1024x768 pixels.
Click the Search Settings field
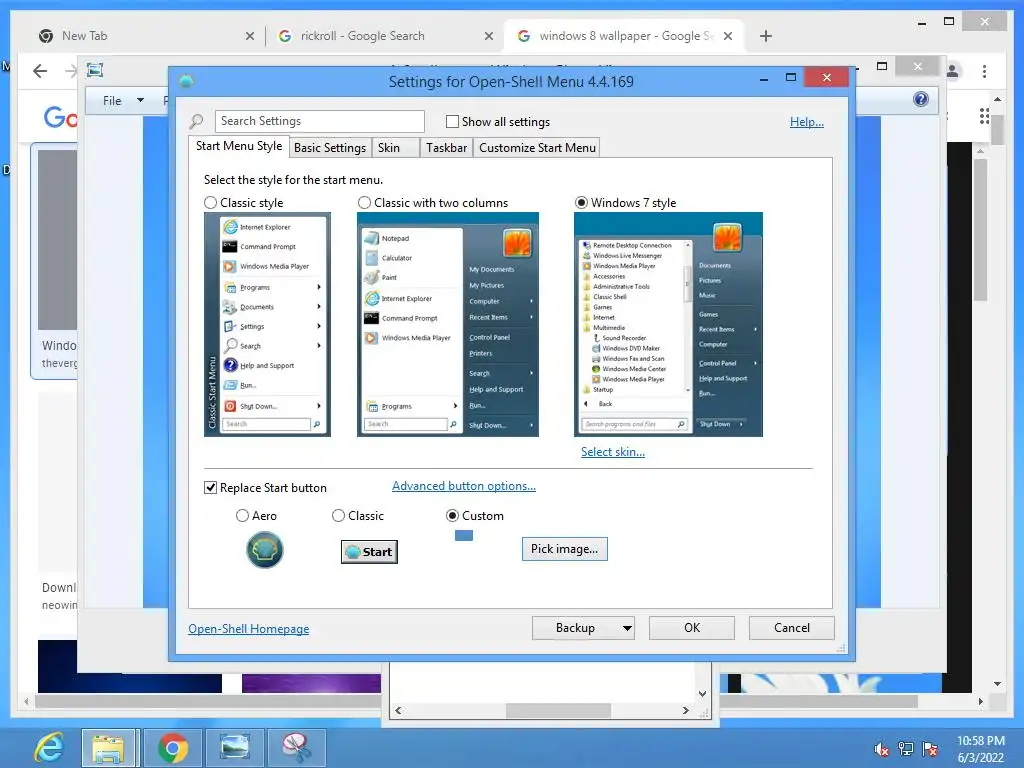[x=319, y=121]
